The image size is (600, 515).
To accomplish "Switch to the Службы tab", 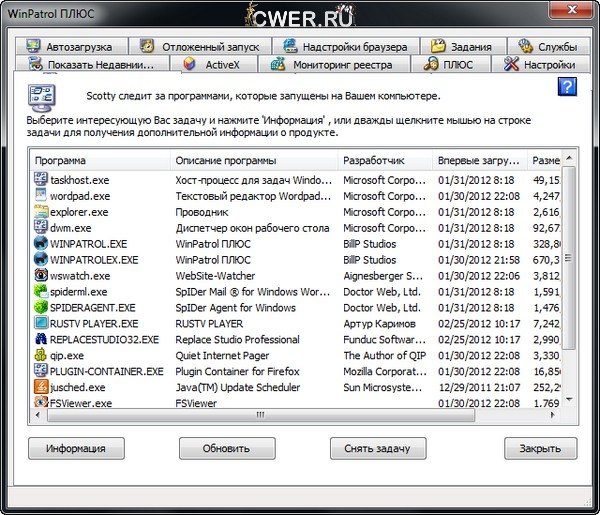I will pyautogui.click(x=546, y=46).
